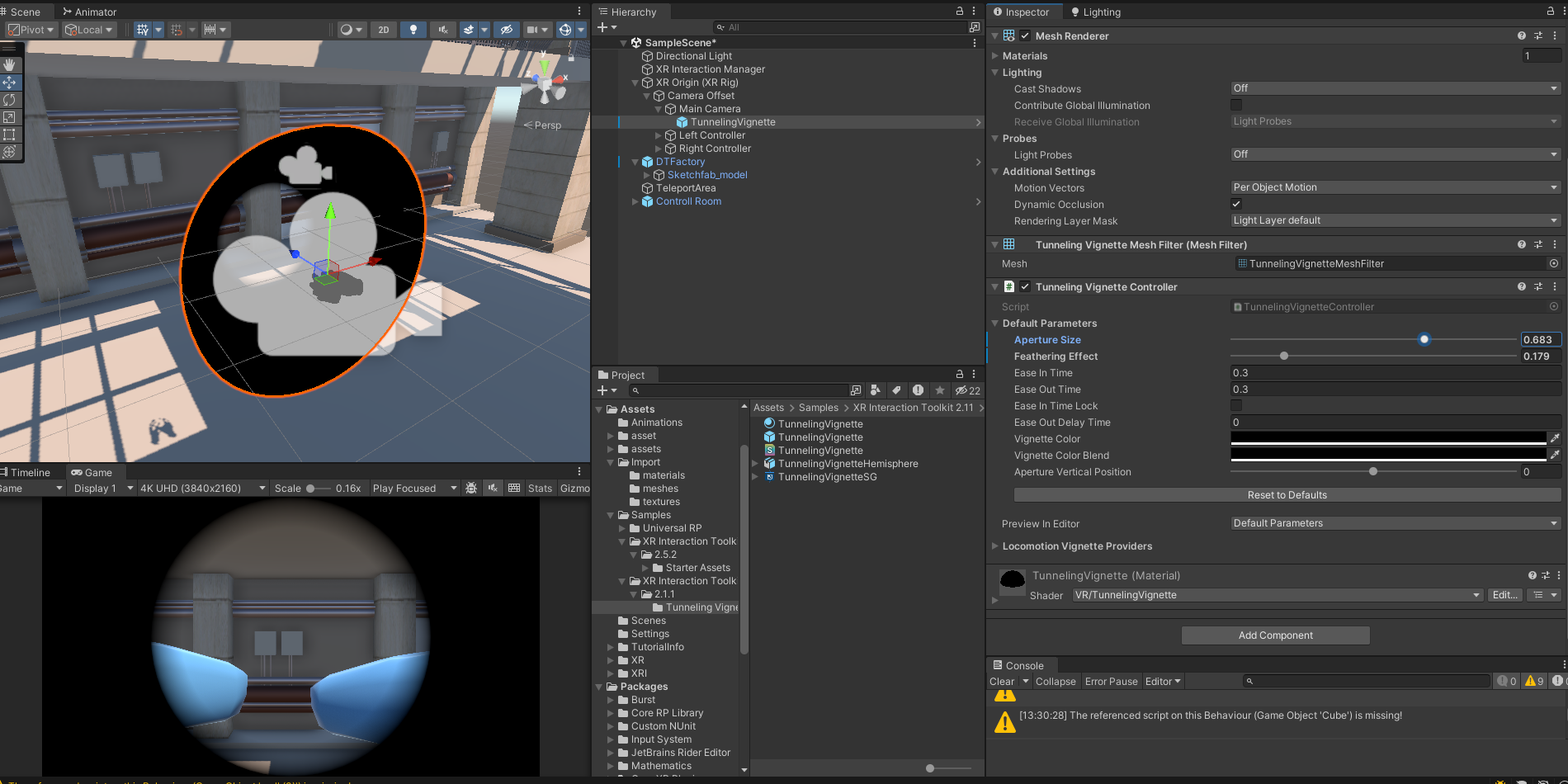1568x784 pixels.
Task: Uncheck Dynamic Occlusion
Action: click(x=1236, y=204)
